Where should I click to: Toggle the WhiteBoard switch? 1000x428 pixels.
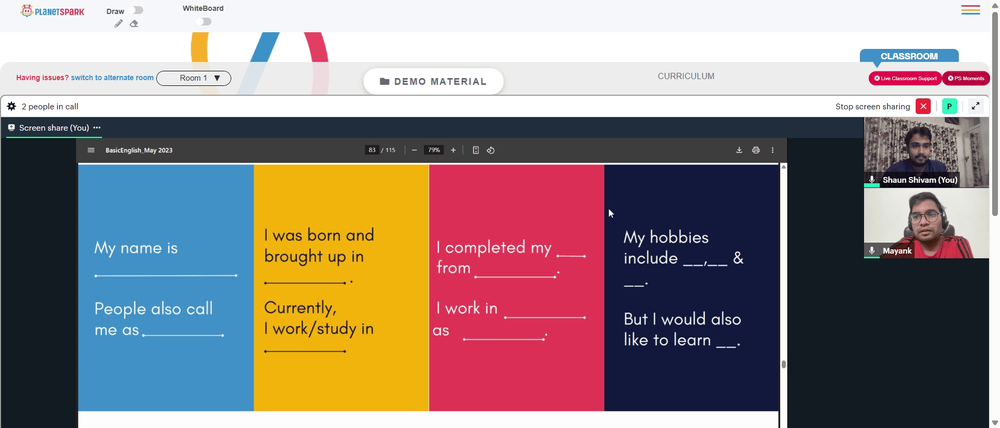coord(203,22)
